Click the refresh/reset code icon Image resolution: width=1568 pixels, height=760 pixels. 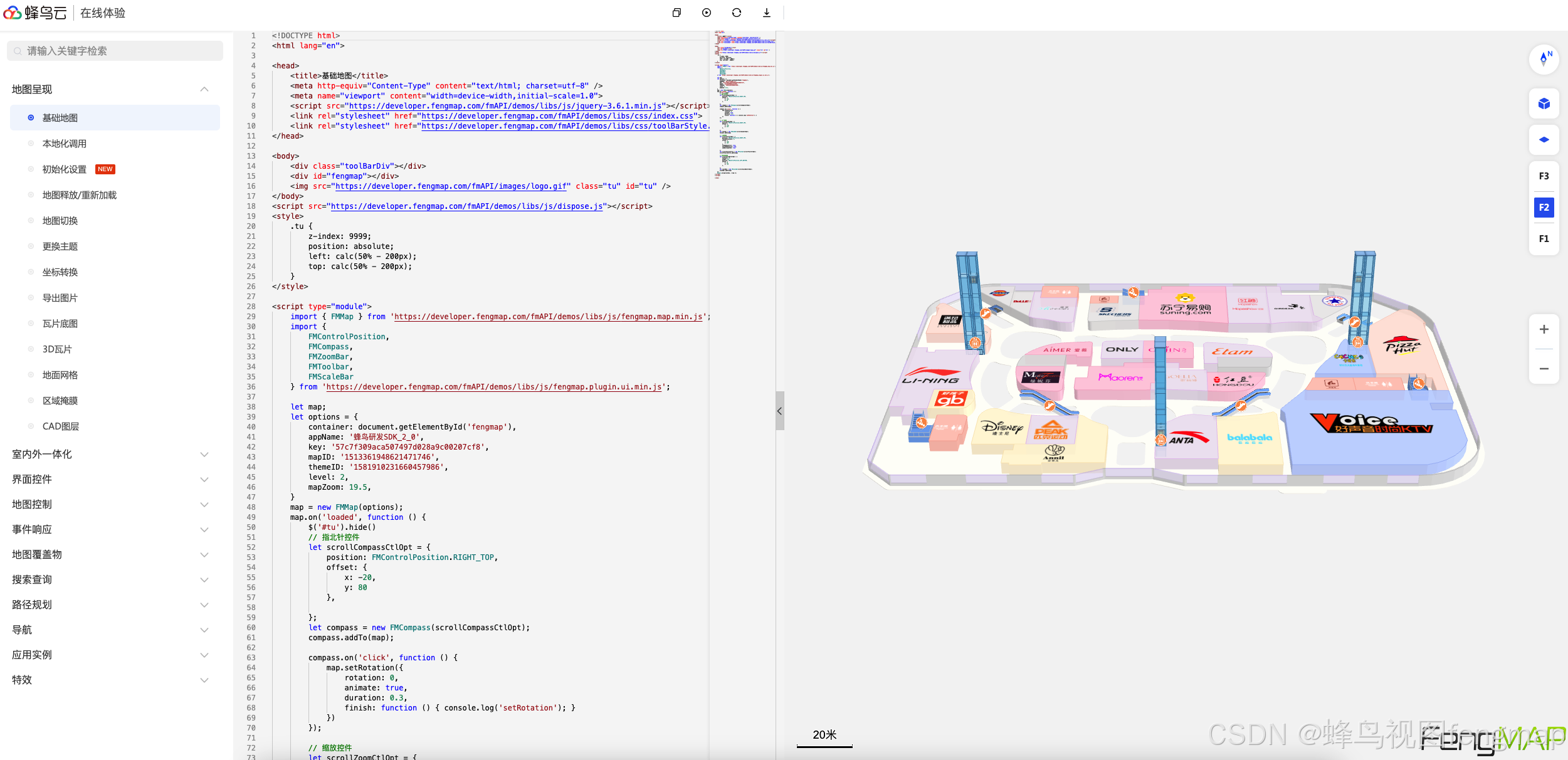click(x=737, y=13)
